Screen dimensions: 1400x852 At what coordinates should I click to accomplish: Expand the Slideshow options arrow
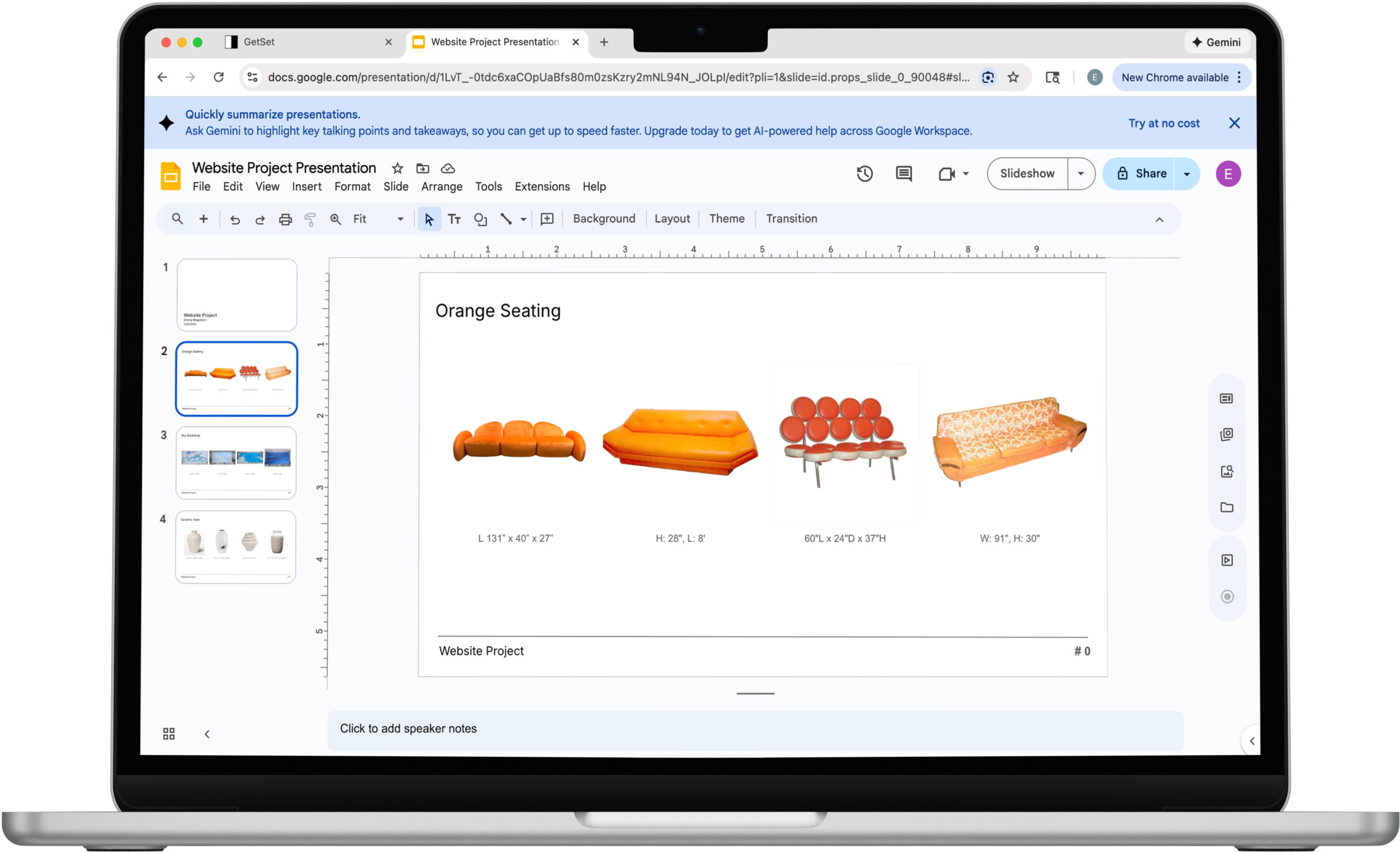point(1080,173)
